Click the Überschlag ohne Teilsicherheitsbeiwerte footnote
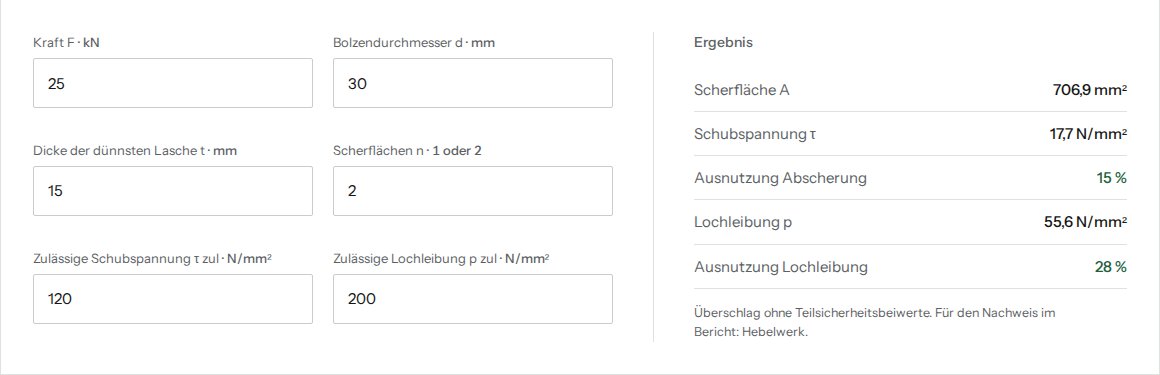 (x=874, y=322)
